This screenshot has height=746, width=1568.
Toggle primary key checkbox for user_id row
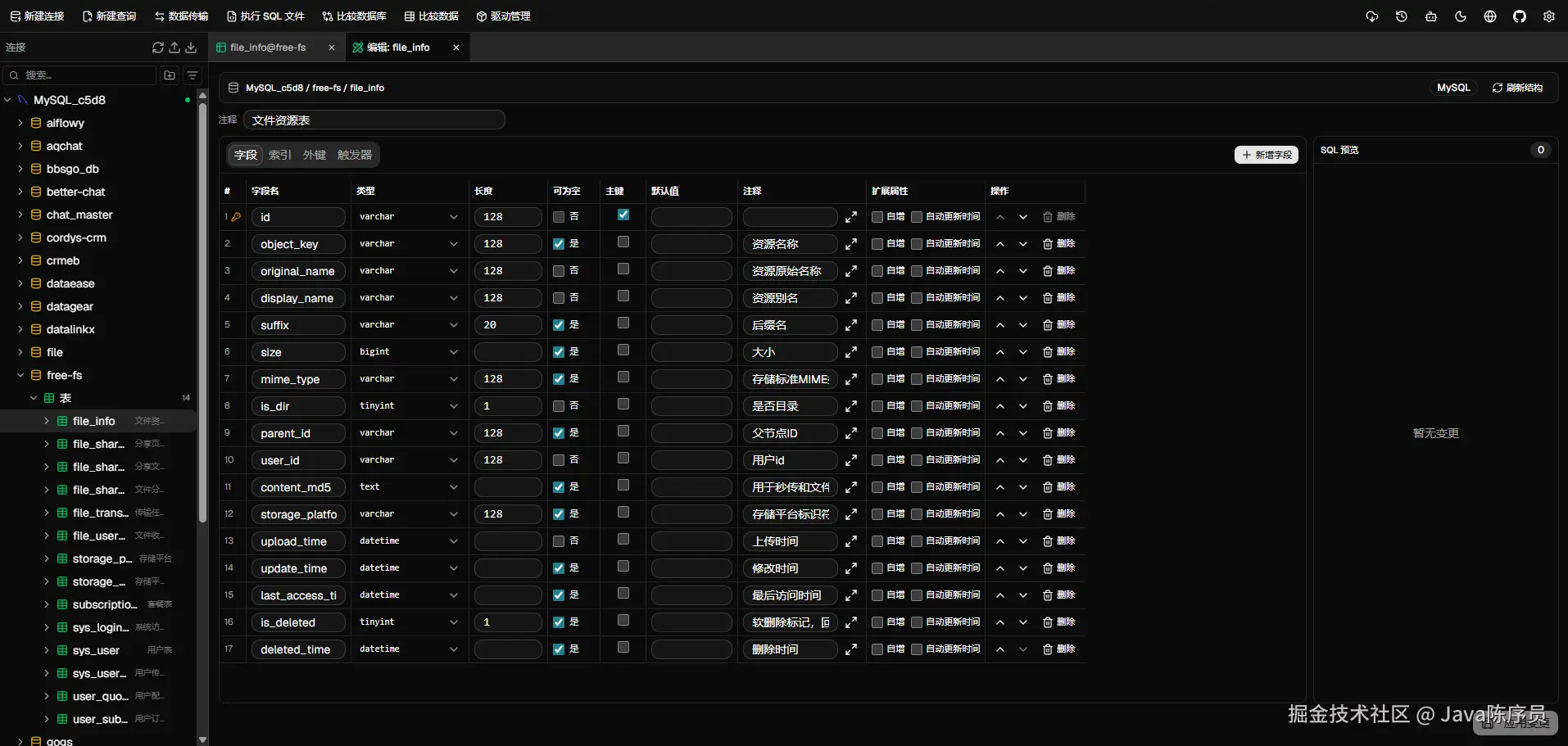pos(623,458)
